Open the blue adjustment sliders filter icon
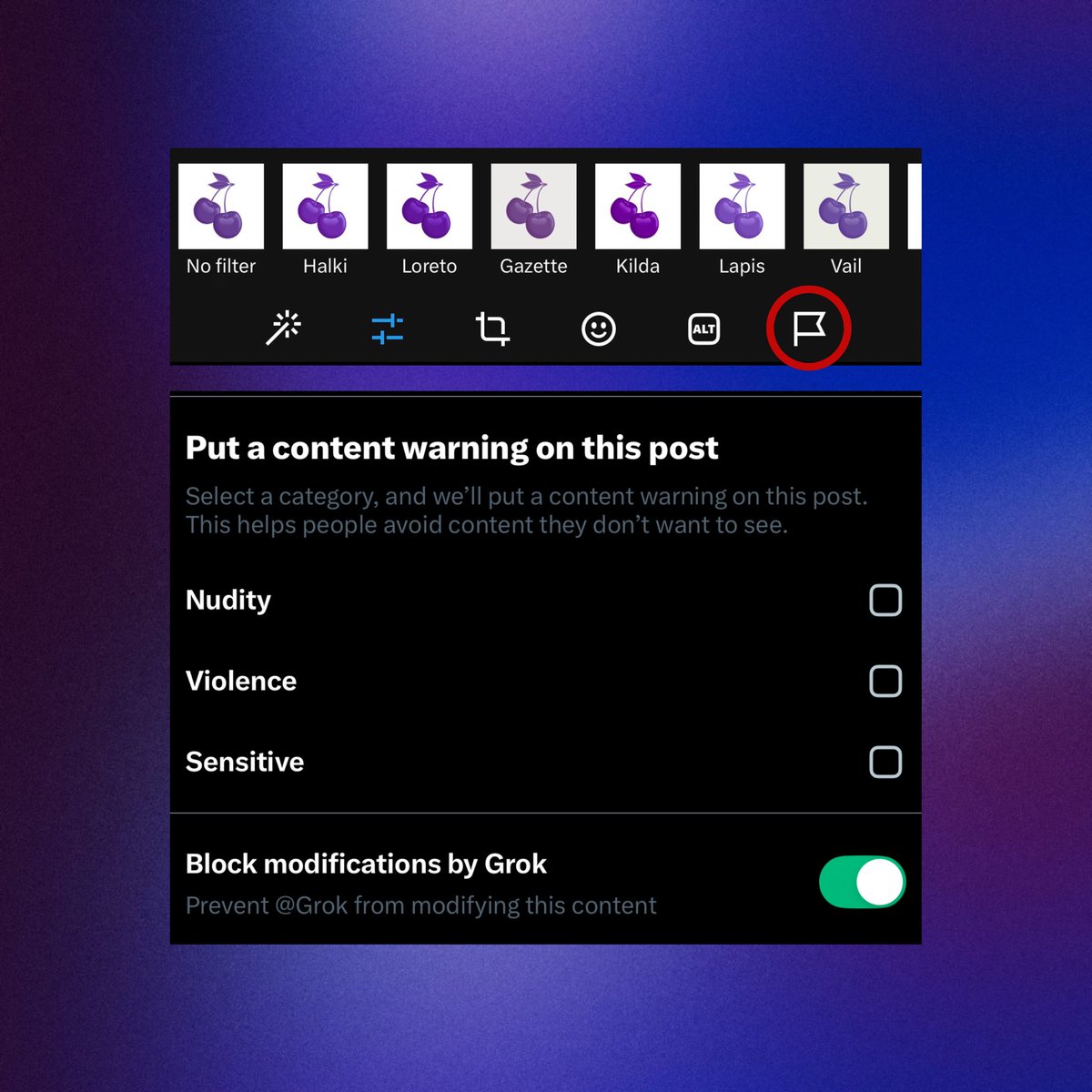Viewport: 1092px width, 1092px height. 388,329
